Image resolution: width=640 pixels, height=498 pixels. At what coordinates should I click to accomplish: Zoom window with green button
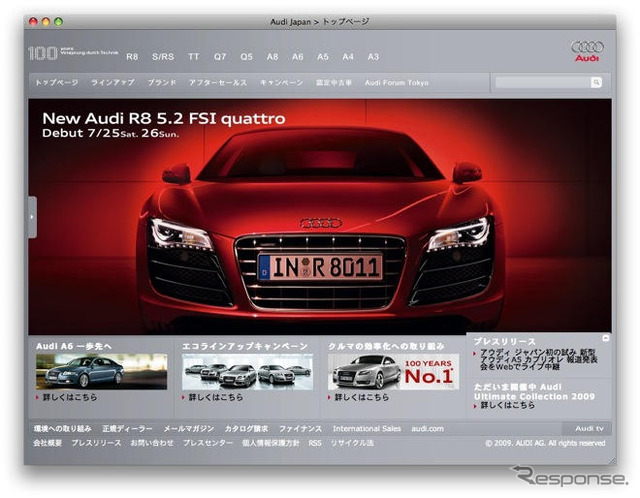[58, 22]
